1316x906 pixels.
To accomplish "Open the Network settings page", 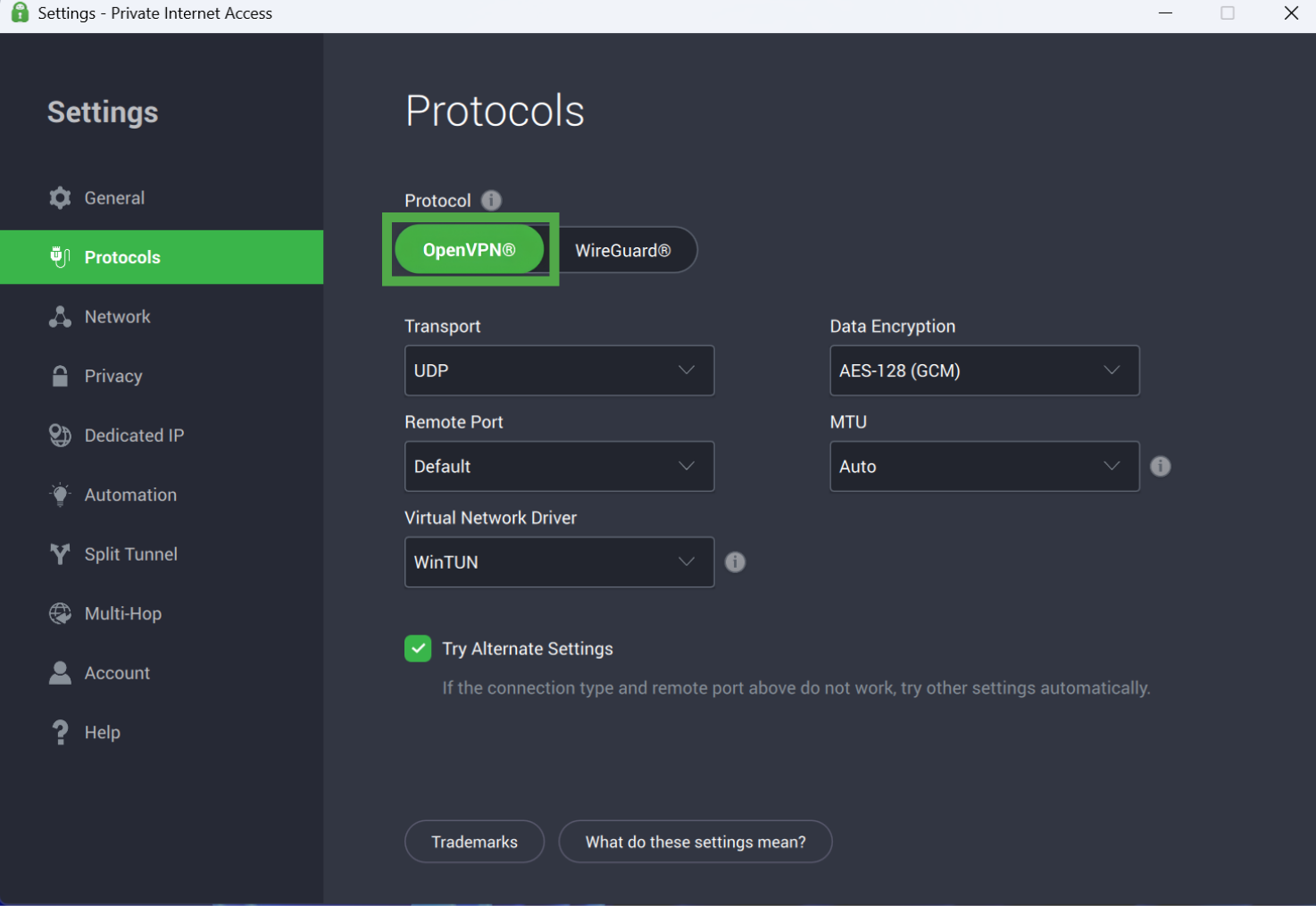I will pyautogui.click(x=162, y=317).
